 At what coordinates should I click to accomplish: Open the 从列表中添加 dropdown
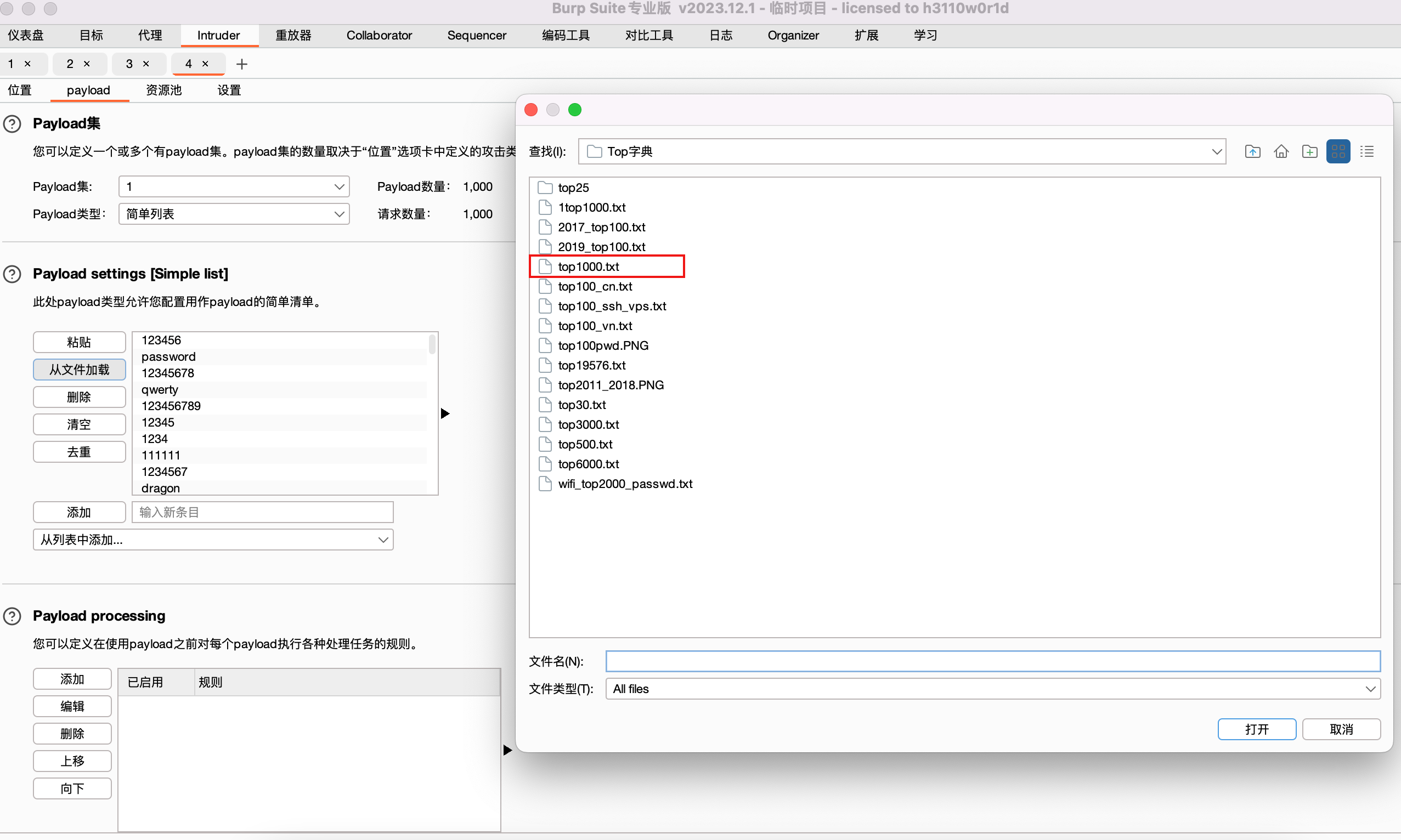213,540
